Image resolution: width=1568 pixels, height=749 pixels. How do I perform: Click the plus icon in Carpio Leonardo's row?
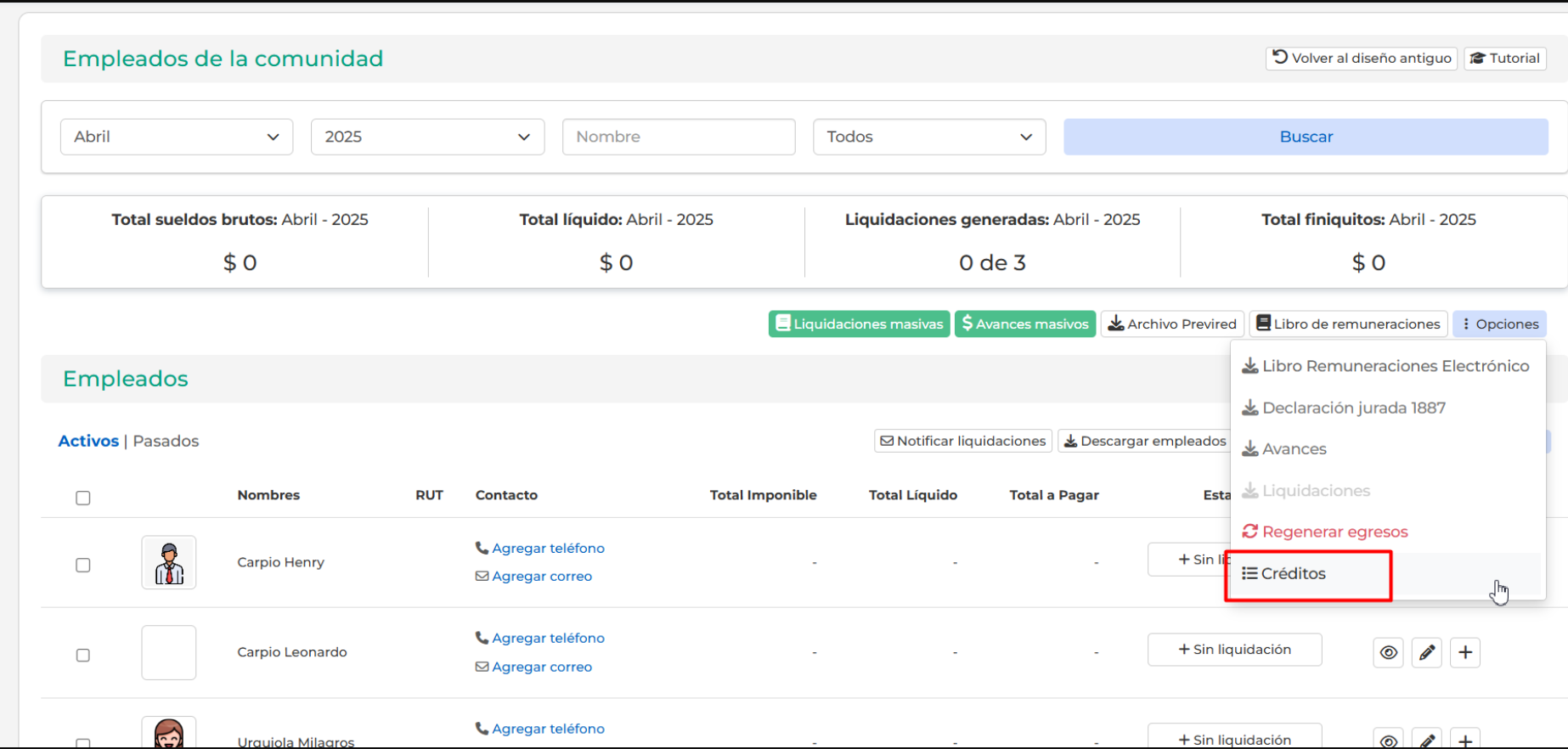[1465, 652]
